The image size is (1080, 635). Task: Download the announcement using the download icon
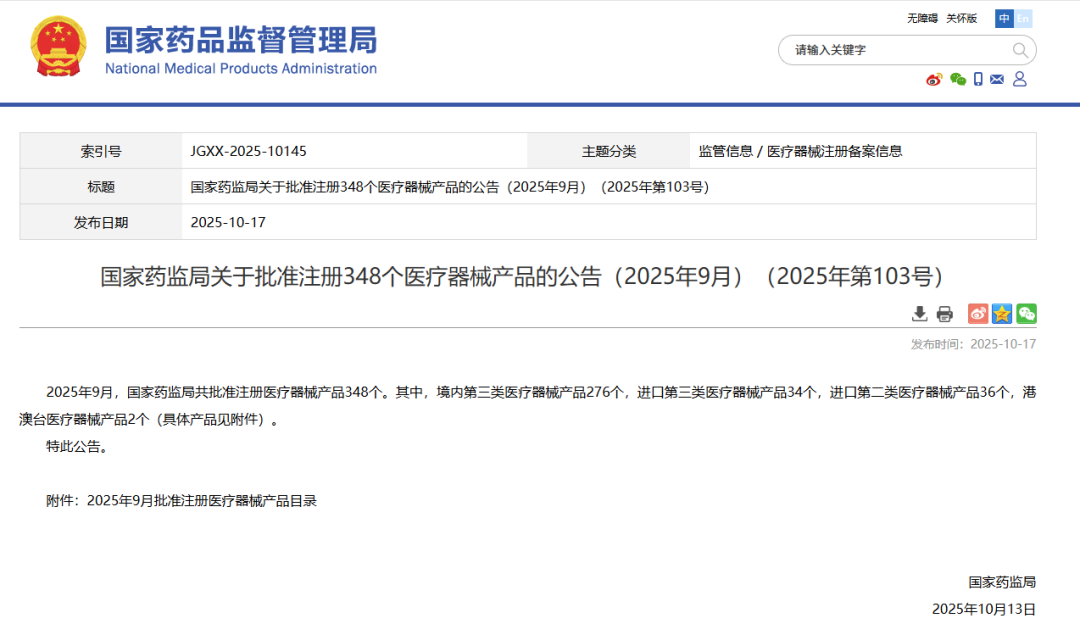click(920, 314)
